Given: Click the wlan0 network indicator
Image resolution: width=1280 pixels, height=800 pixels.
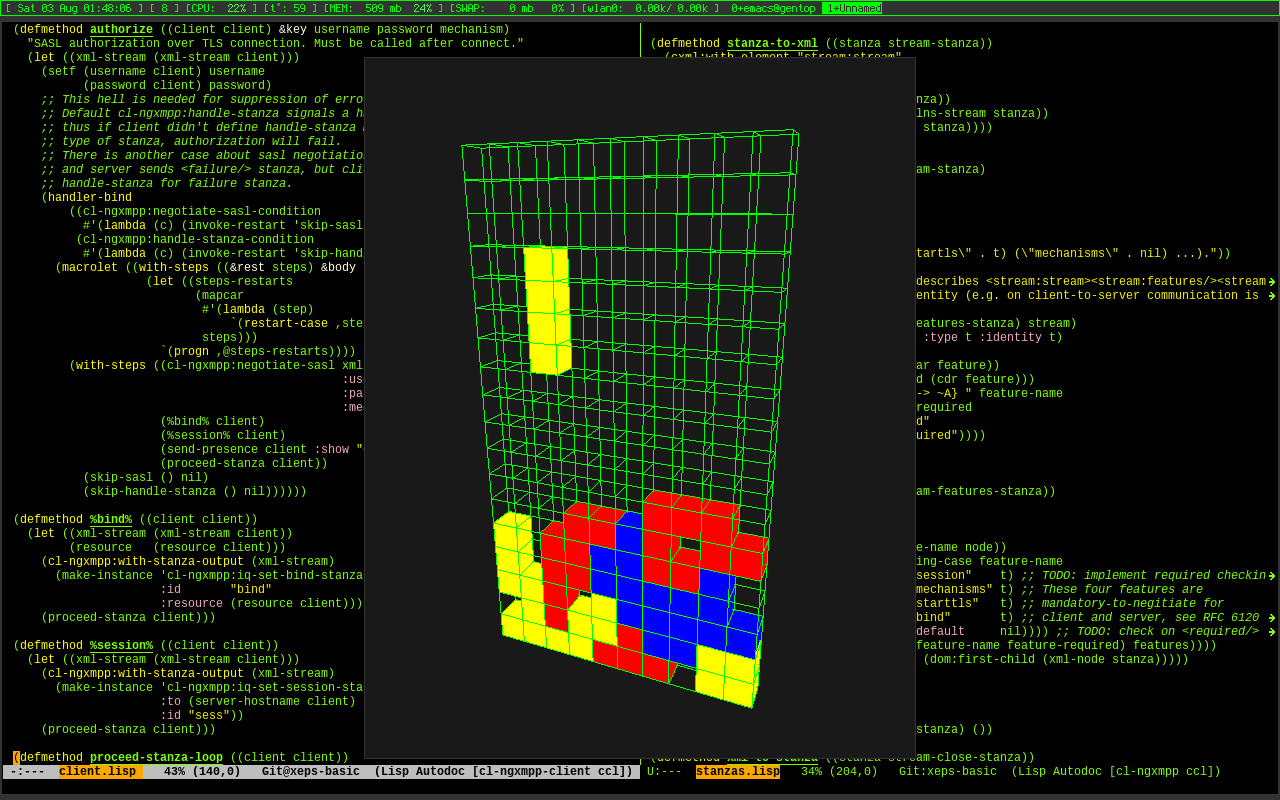Looking at the screenshot, I should coord(650,8).
